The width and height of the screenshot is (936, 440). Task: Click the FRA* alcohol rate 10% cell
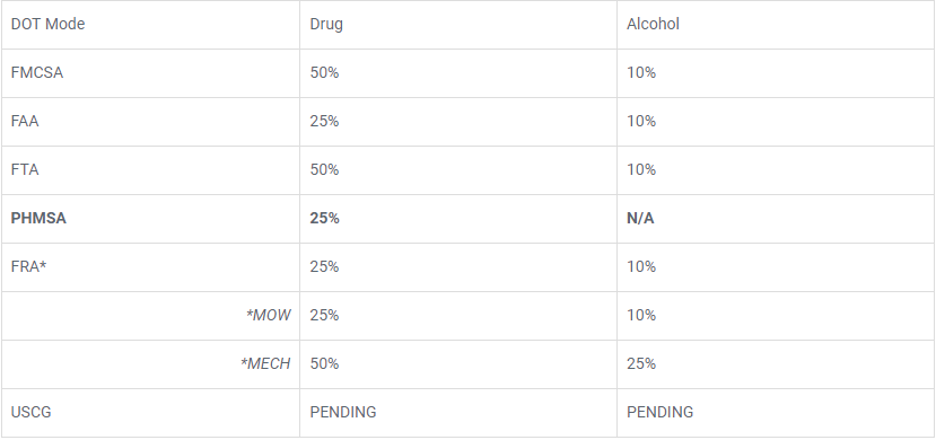[x=641, y=267]
